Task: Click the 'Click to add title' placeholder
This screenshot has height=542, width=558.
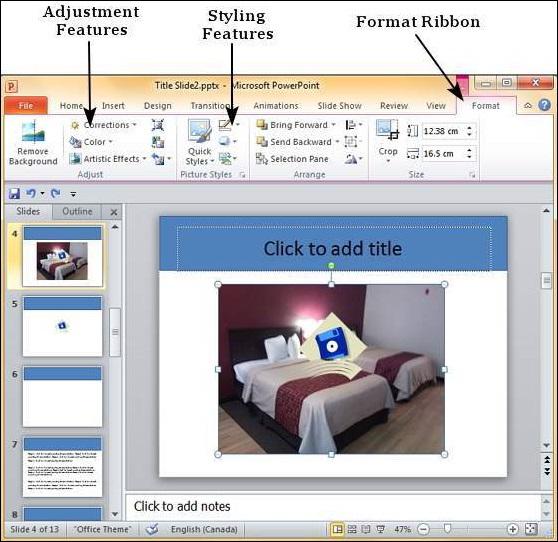Action: click(x=334, y=248)
